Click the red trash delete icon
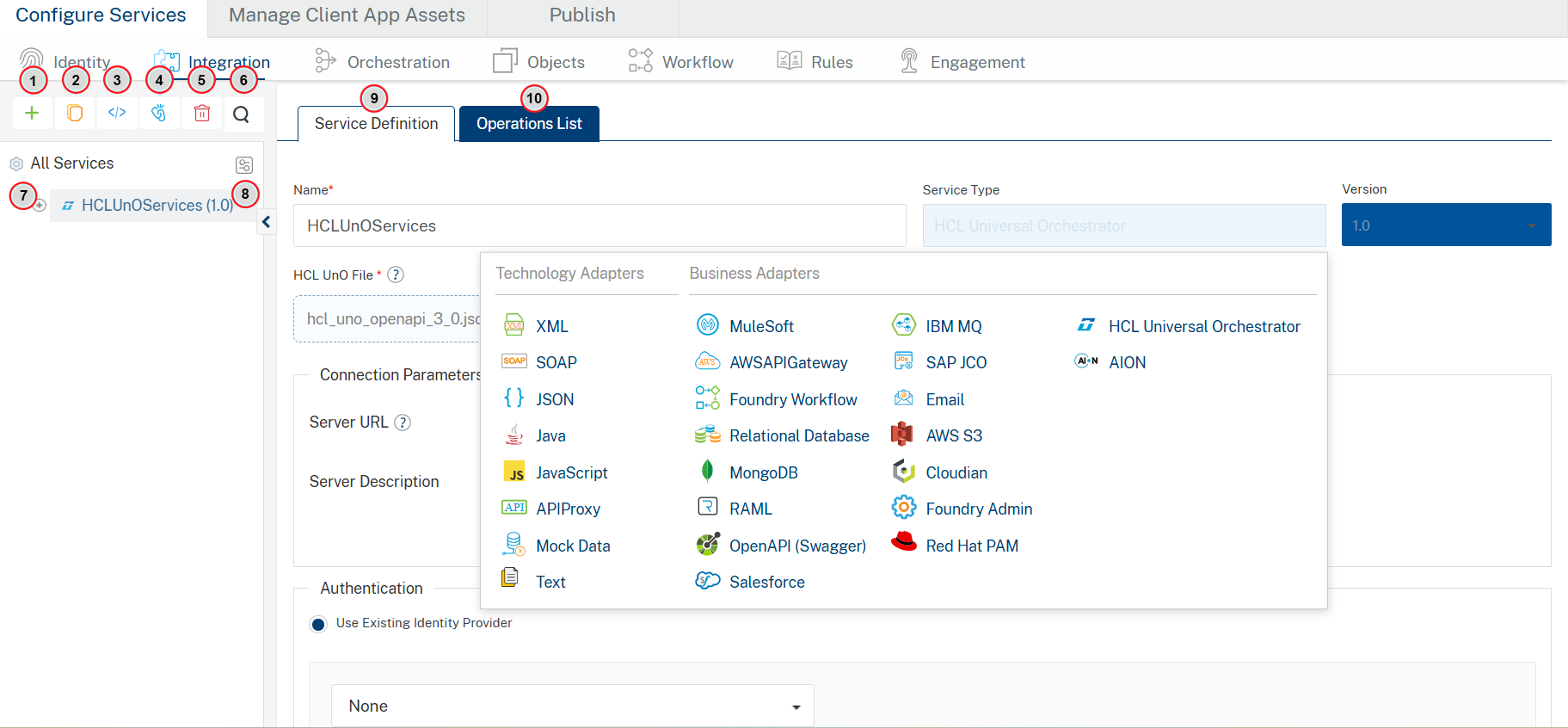 pos(201,114)
